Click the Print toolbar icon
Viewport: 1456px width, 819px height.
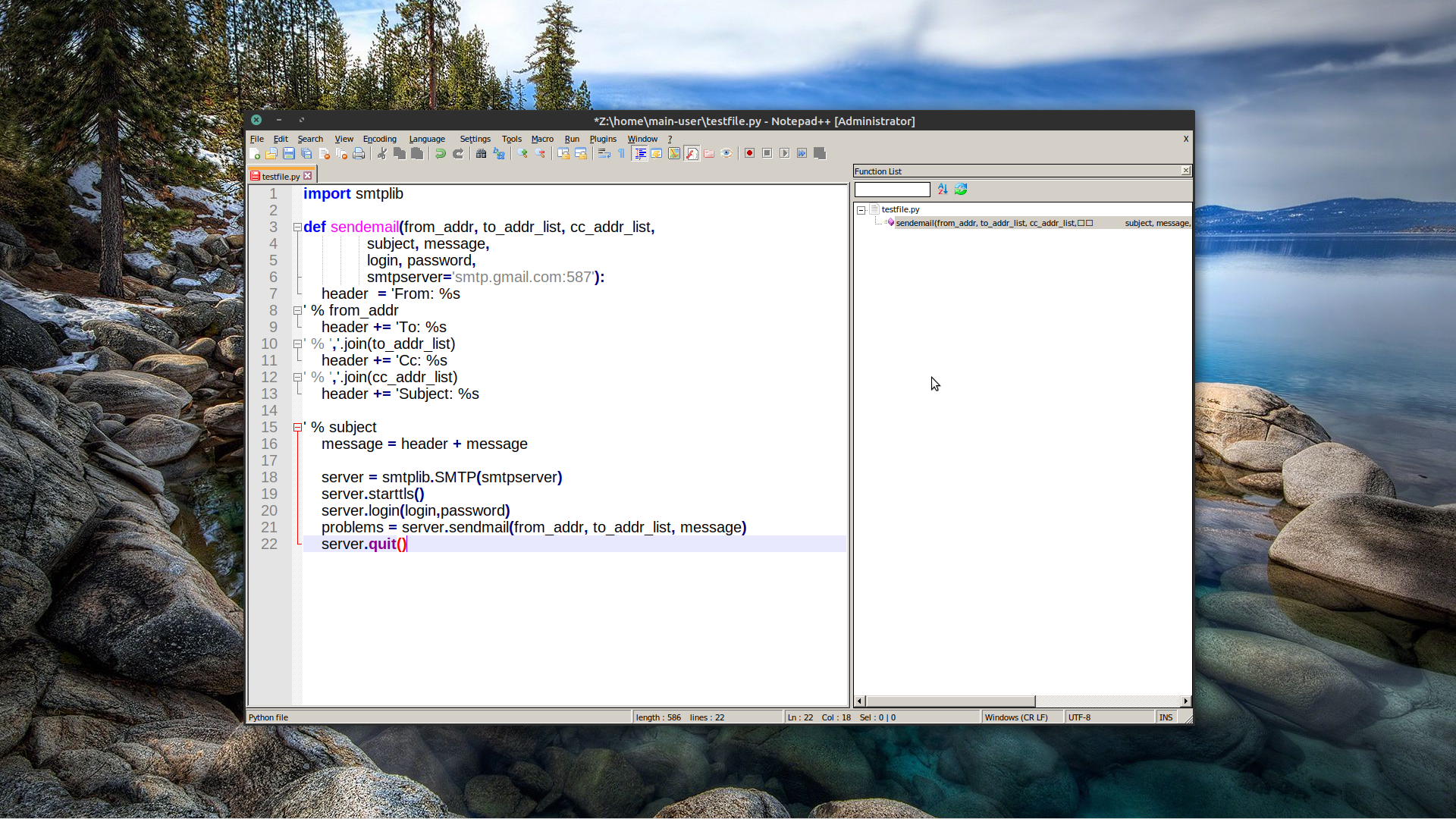pos(359,153)
